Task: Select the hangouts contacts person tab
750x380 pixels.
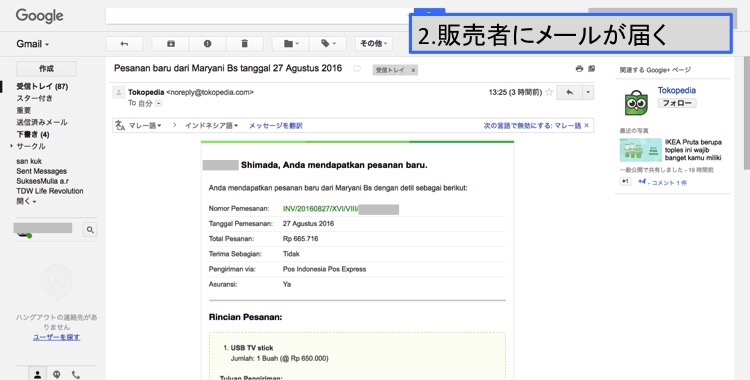Action: tap(37, 374)
